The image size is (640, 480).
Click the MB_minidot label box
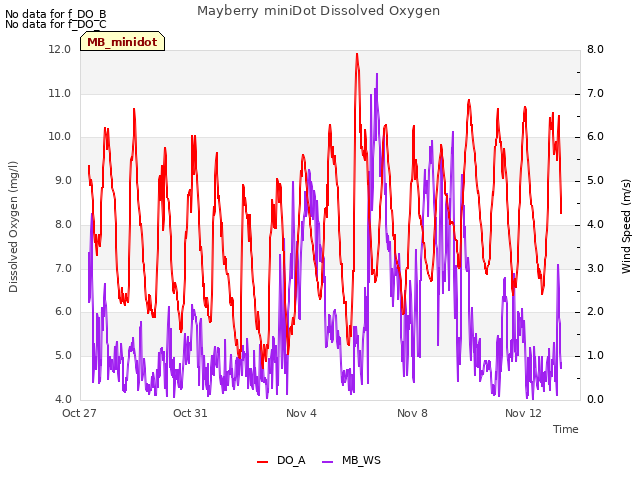122,41
